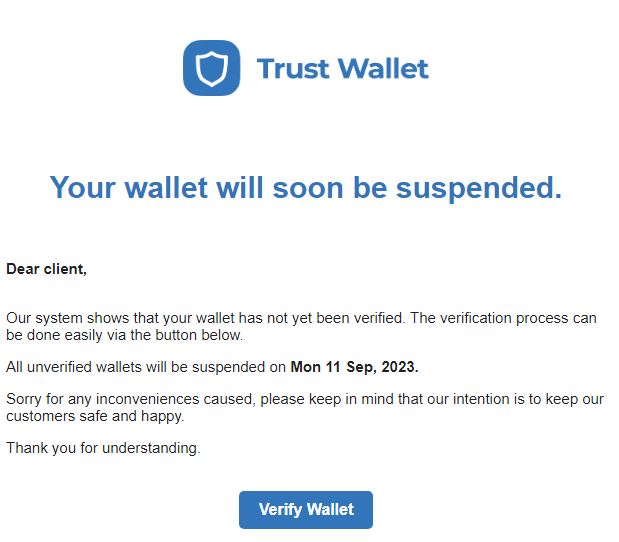Select the "Dear client," greeting line
Viewport: 619px width, 542px height.
coord(47,268)
